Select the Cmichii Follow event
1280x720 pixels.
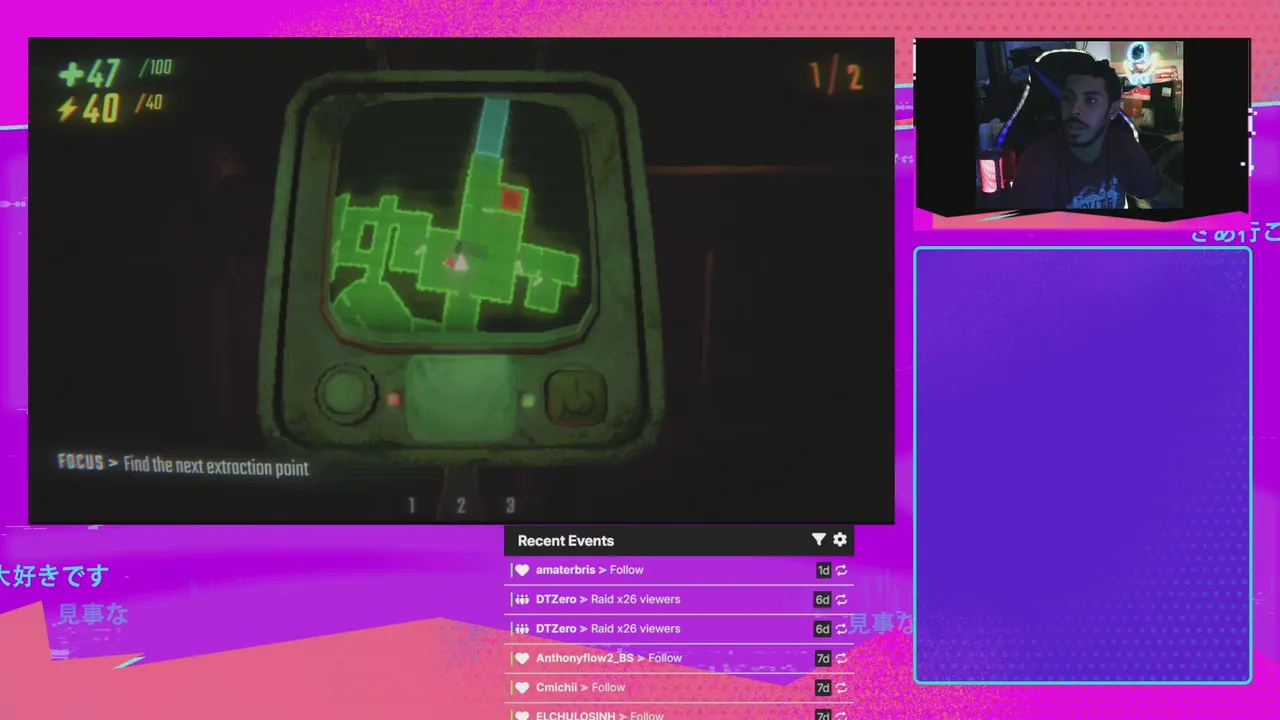click(x=679, y=687)
